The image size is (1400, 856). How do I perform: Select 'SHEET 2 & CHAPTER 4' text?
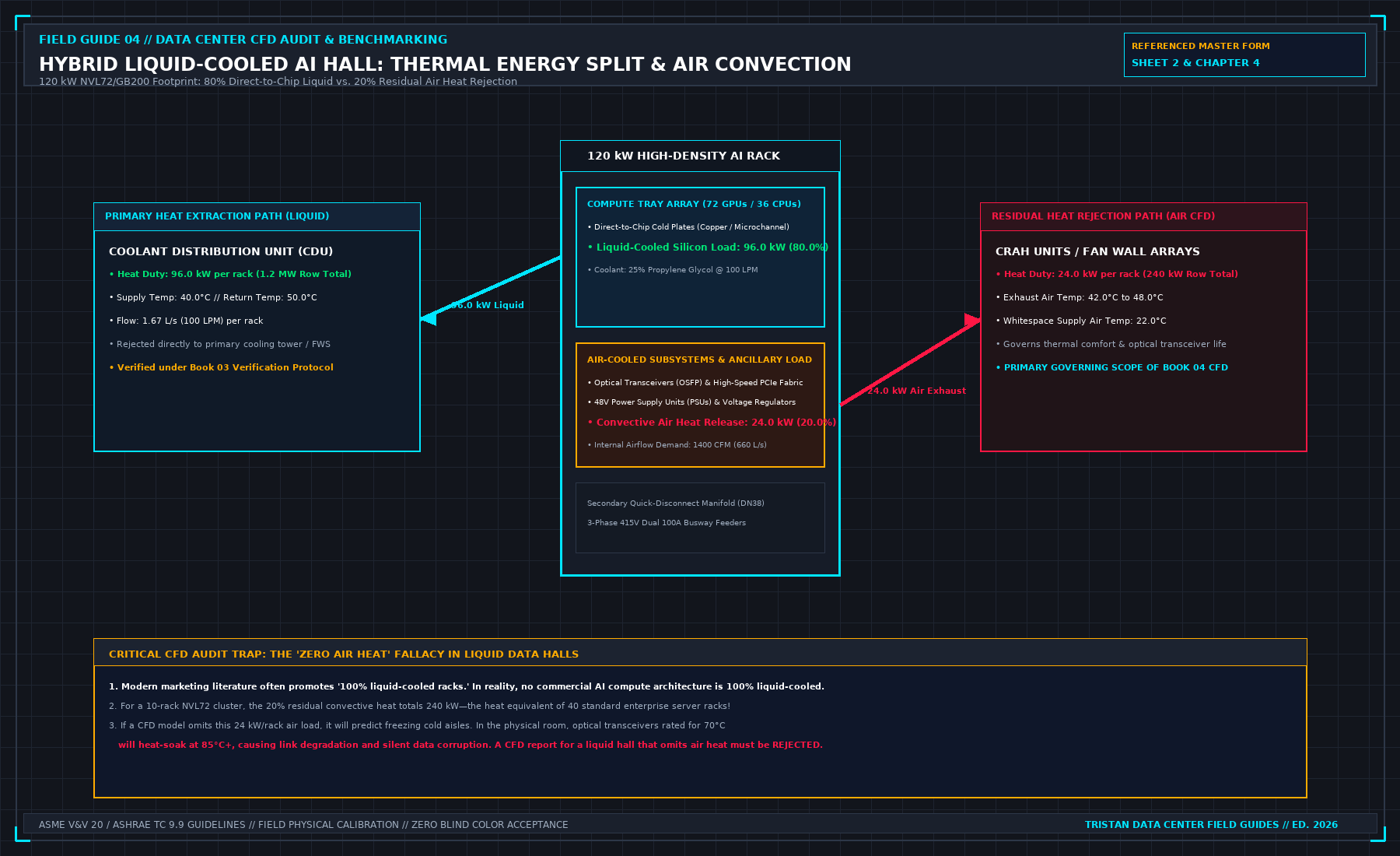(1195, 63)
